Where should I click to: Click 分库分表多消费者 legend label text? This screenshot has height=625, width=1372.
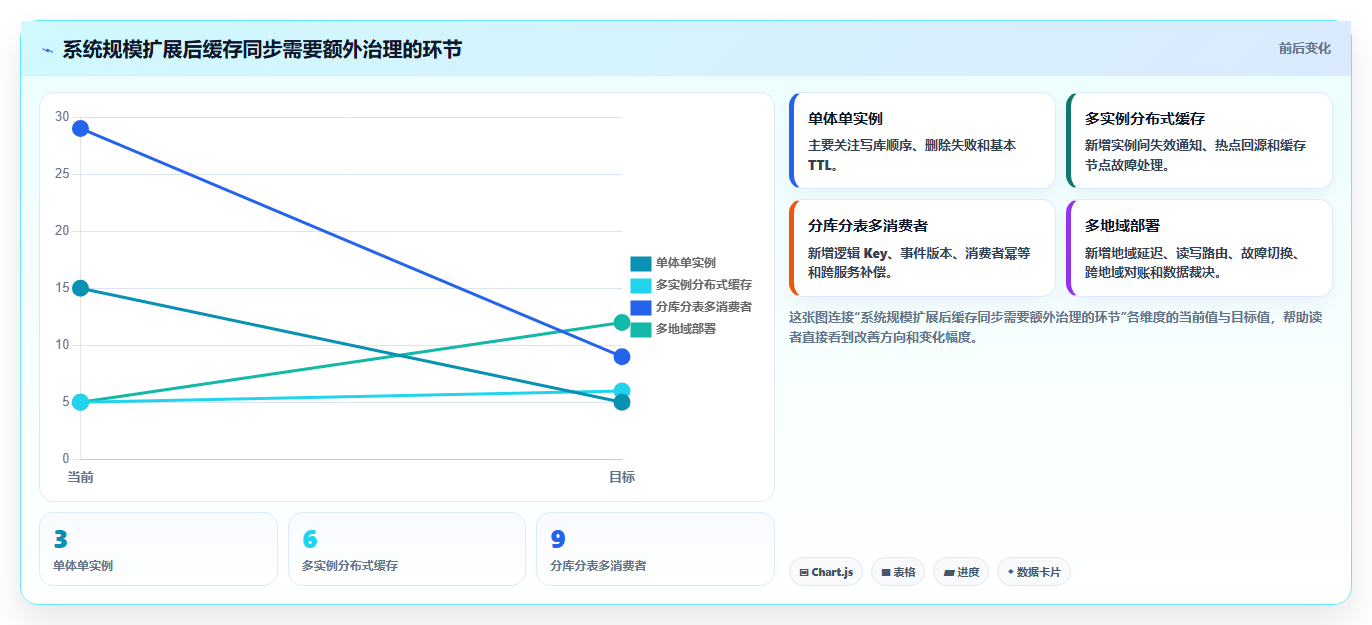[x=704, y=307]
